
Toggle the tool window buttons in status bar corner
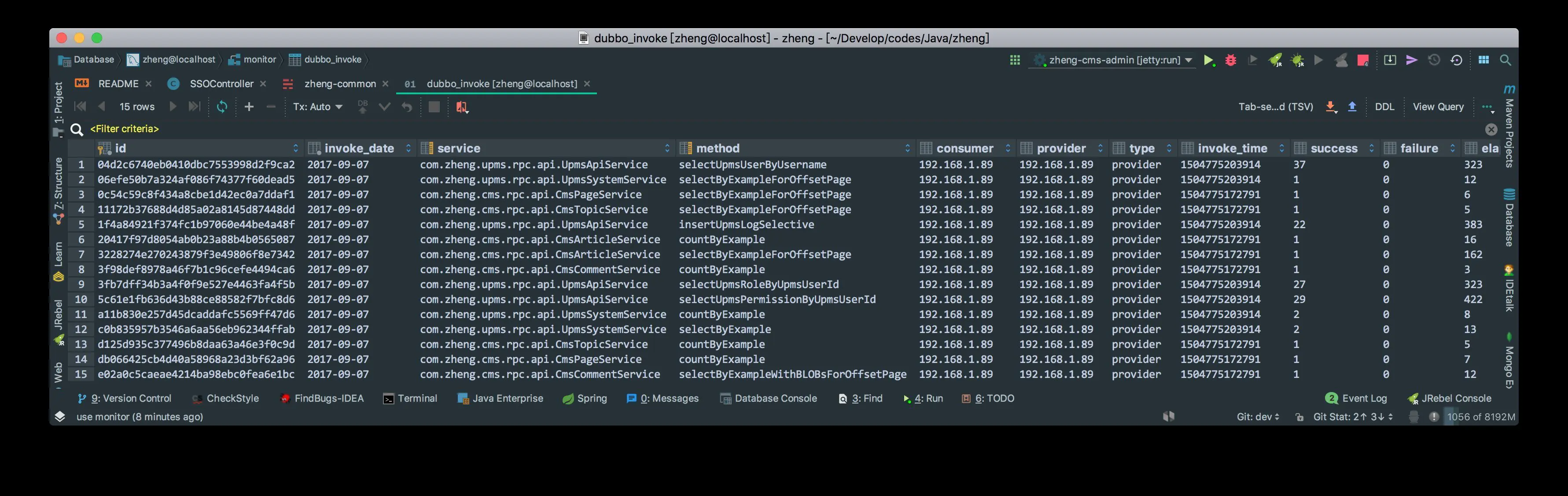point(60,416)
